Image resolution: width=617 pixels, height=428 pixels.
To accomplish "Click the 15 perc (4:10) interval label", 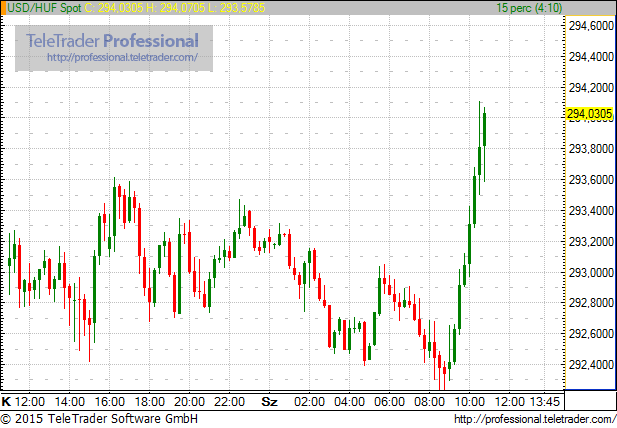I will [529, 8].
